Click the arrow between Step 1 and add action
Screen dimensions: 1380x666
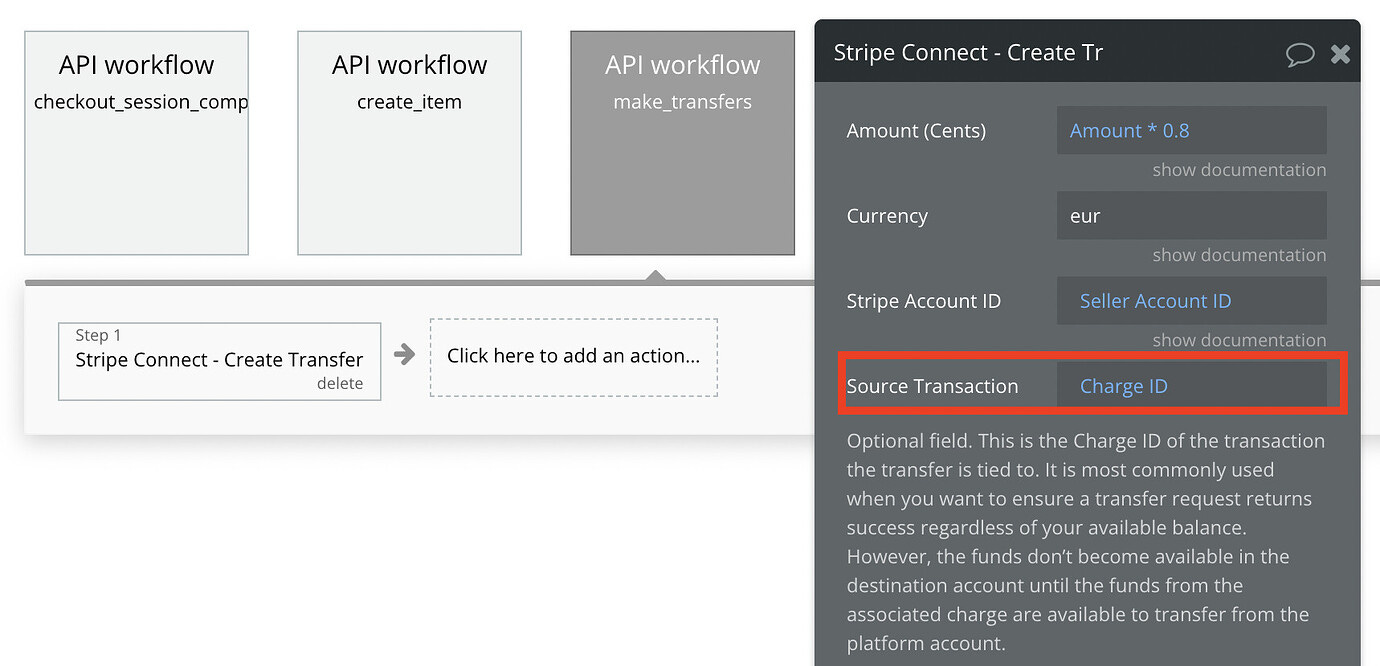(404, 354)
